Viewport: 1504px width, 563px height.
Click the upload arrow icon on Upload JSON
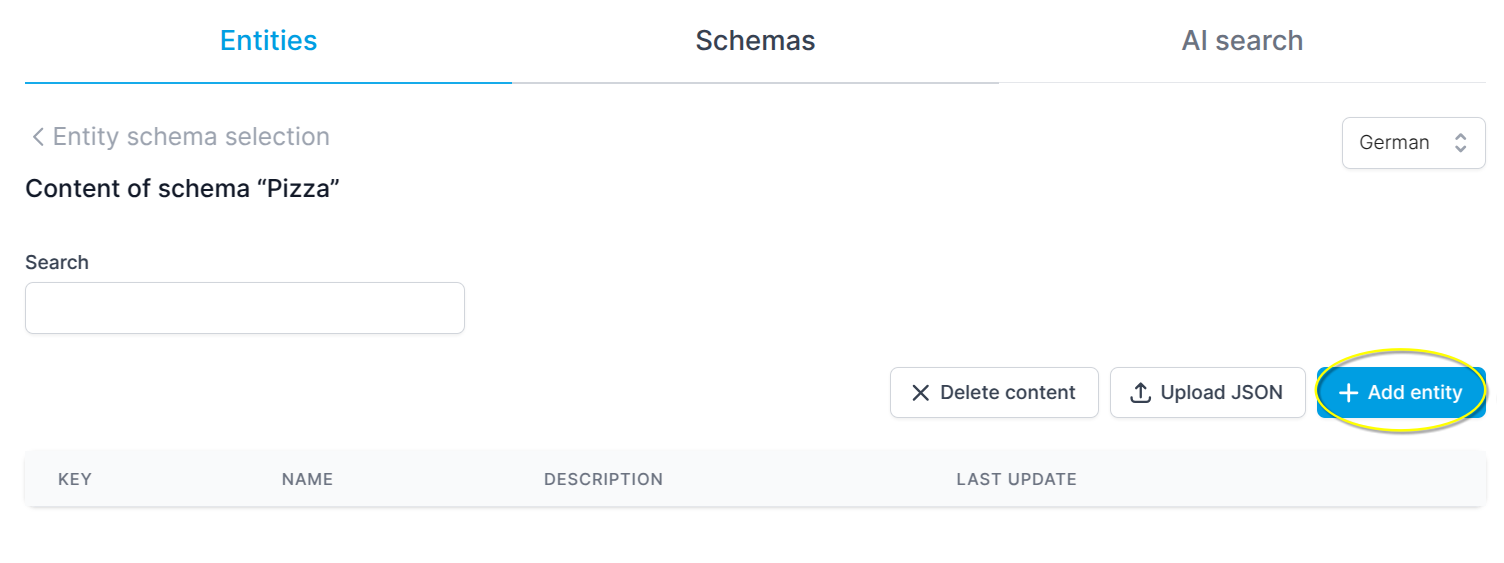pos(1141,393)
